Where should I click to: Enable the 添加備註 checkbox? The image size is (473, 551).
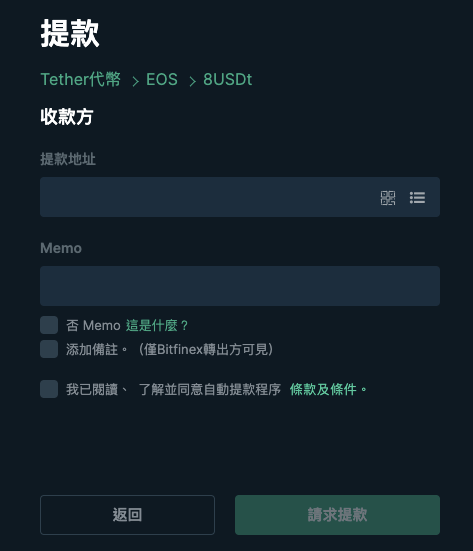coord(49,349)
